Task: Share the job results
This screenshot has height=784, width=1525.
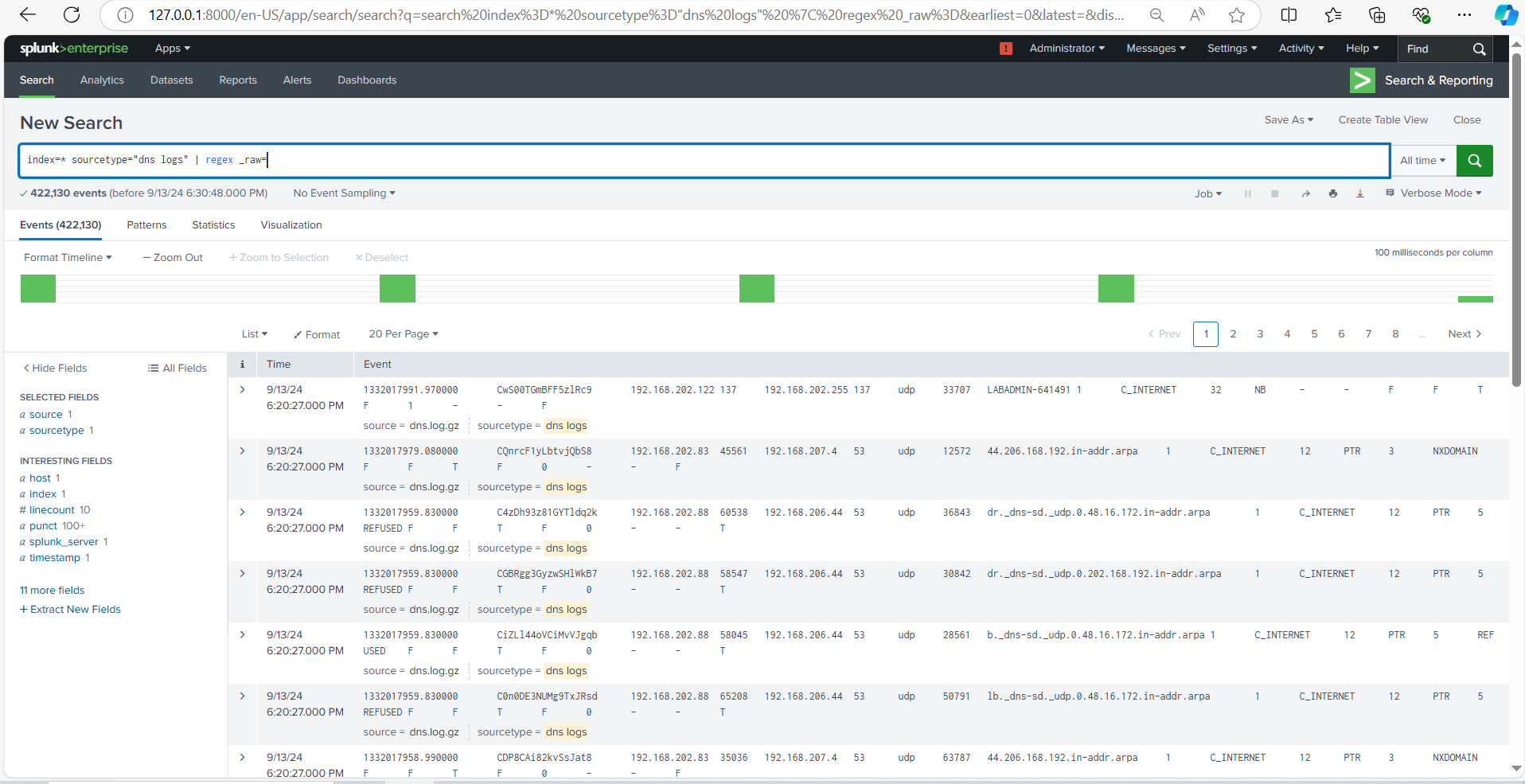Action: point(1305,193)
